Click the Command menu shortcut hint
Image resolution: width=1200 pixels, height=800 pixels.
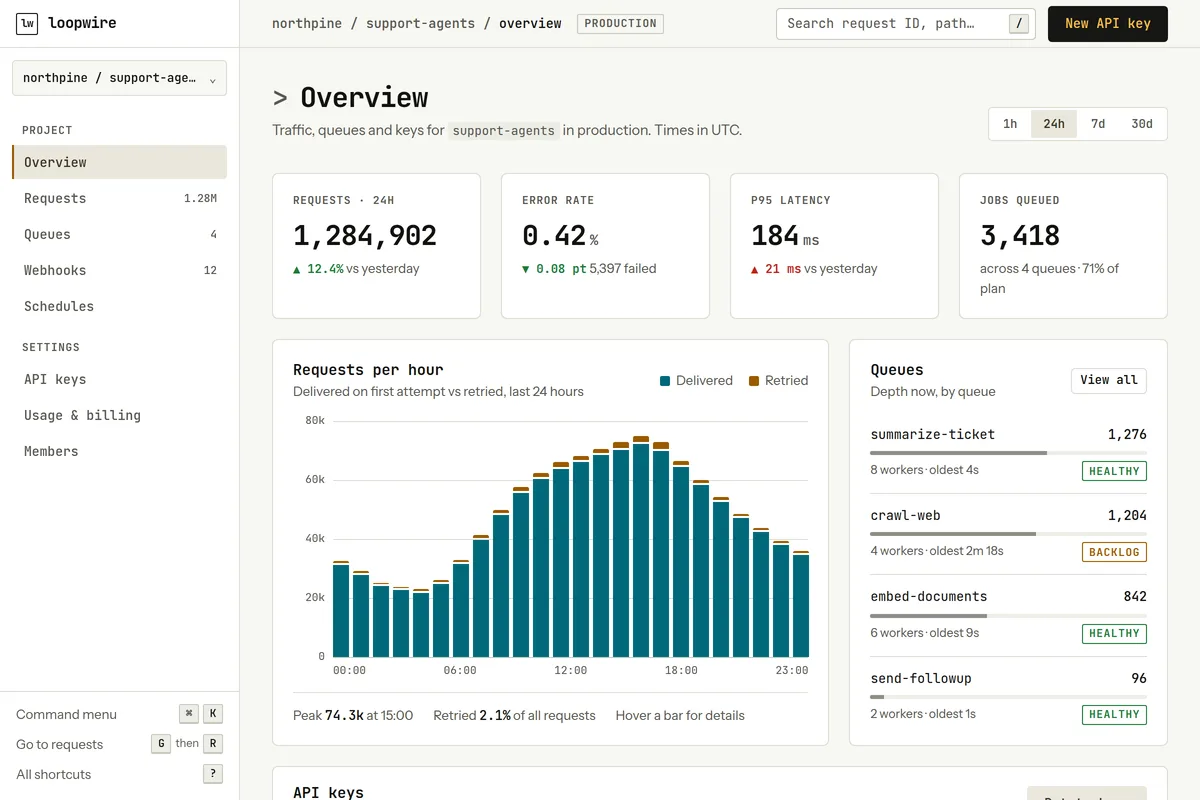(x=119, y=714)
